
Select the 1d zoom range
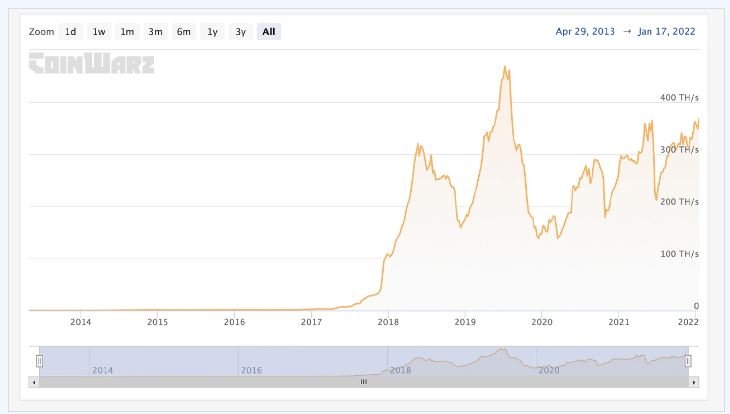70,32
